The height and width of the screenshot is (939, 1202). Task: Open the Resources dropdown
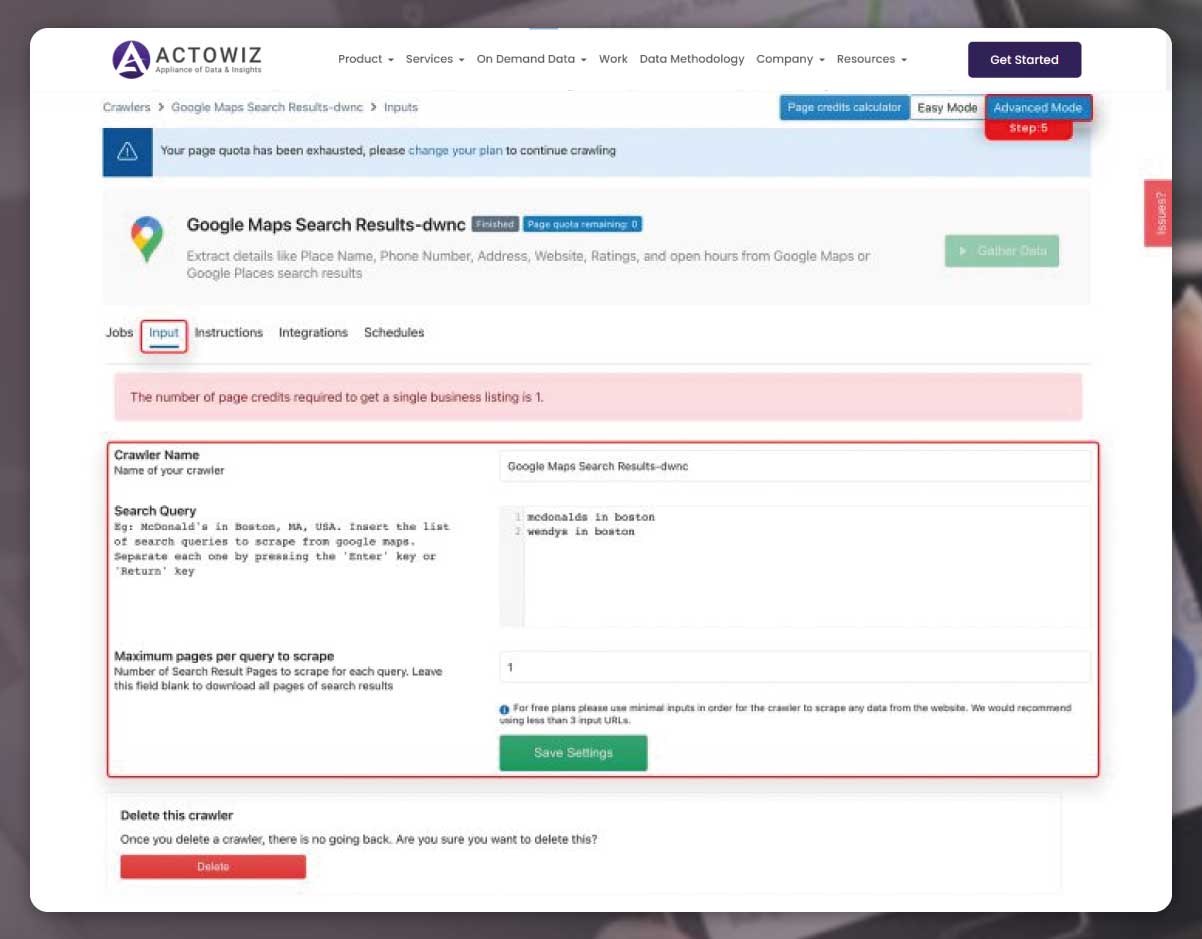pos(872,59)
